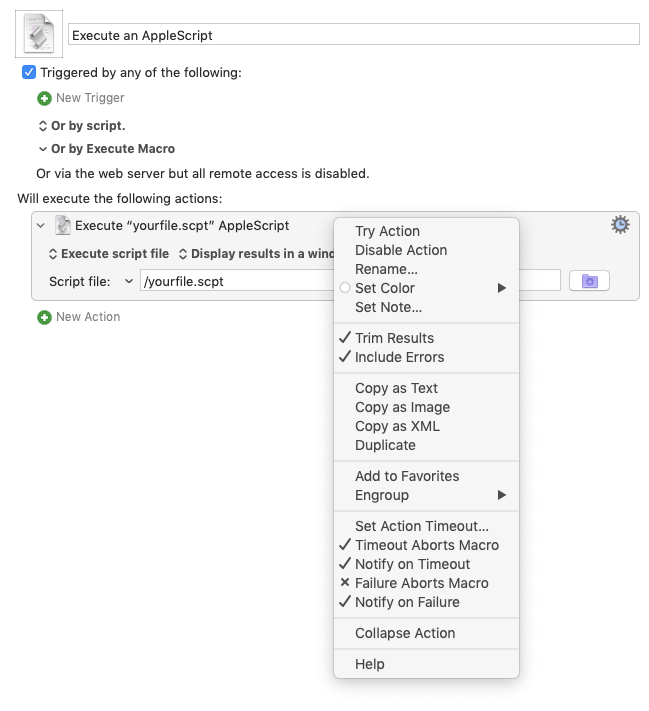Toggle 'Failure Aborts Macro' option
649x711 pixels.
tap(426, 583)
